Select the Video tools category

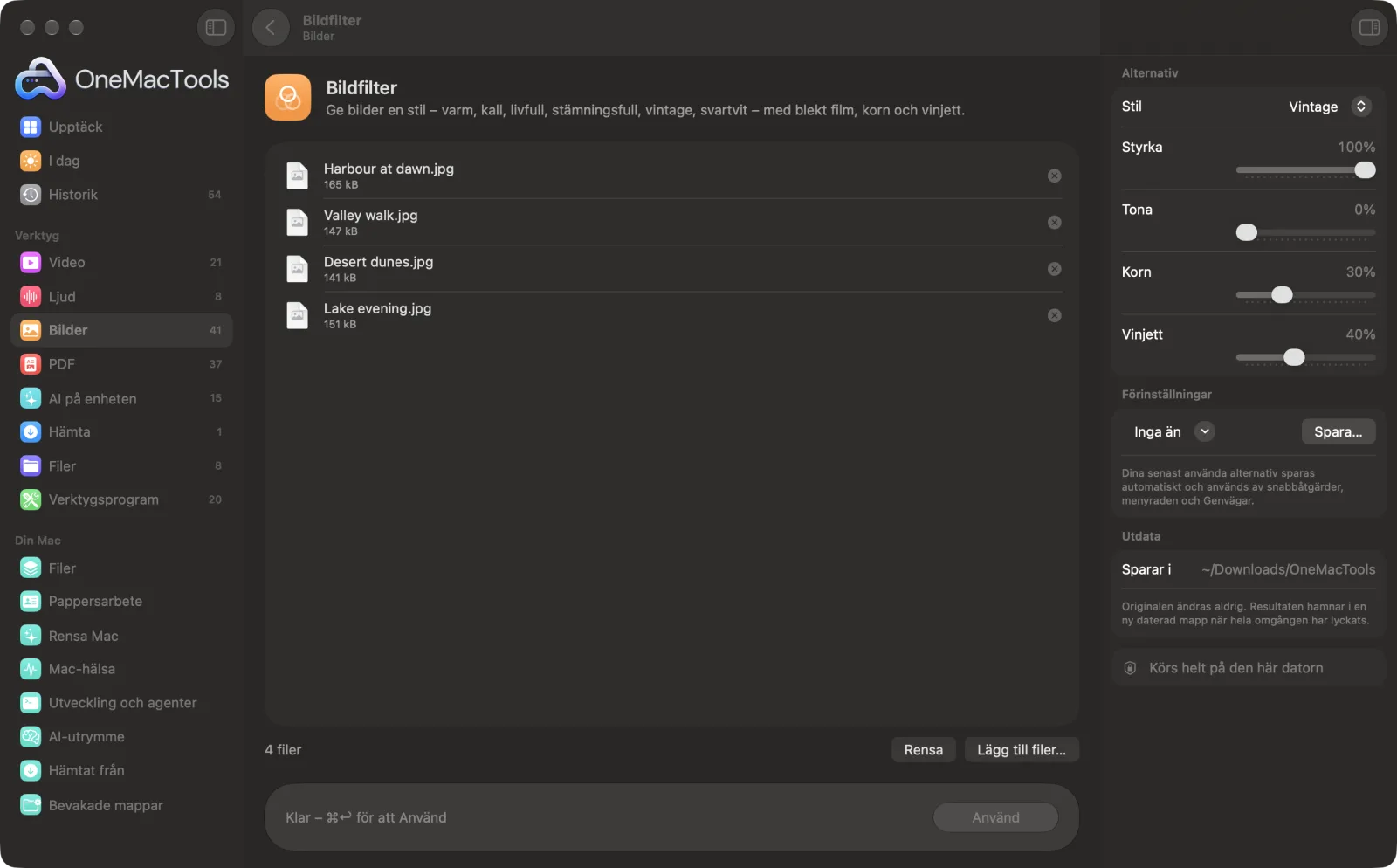point(121,262)
